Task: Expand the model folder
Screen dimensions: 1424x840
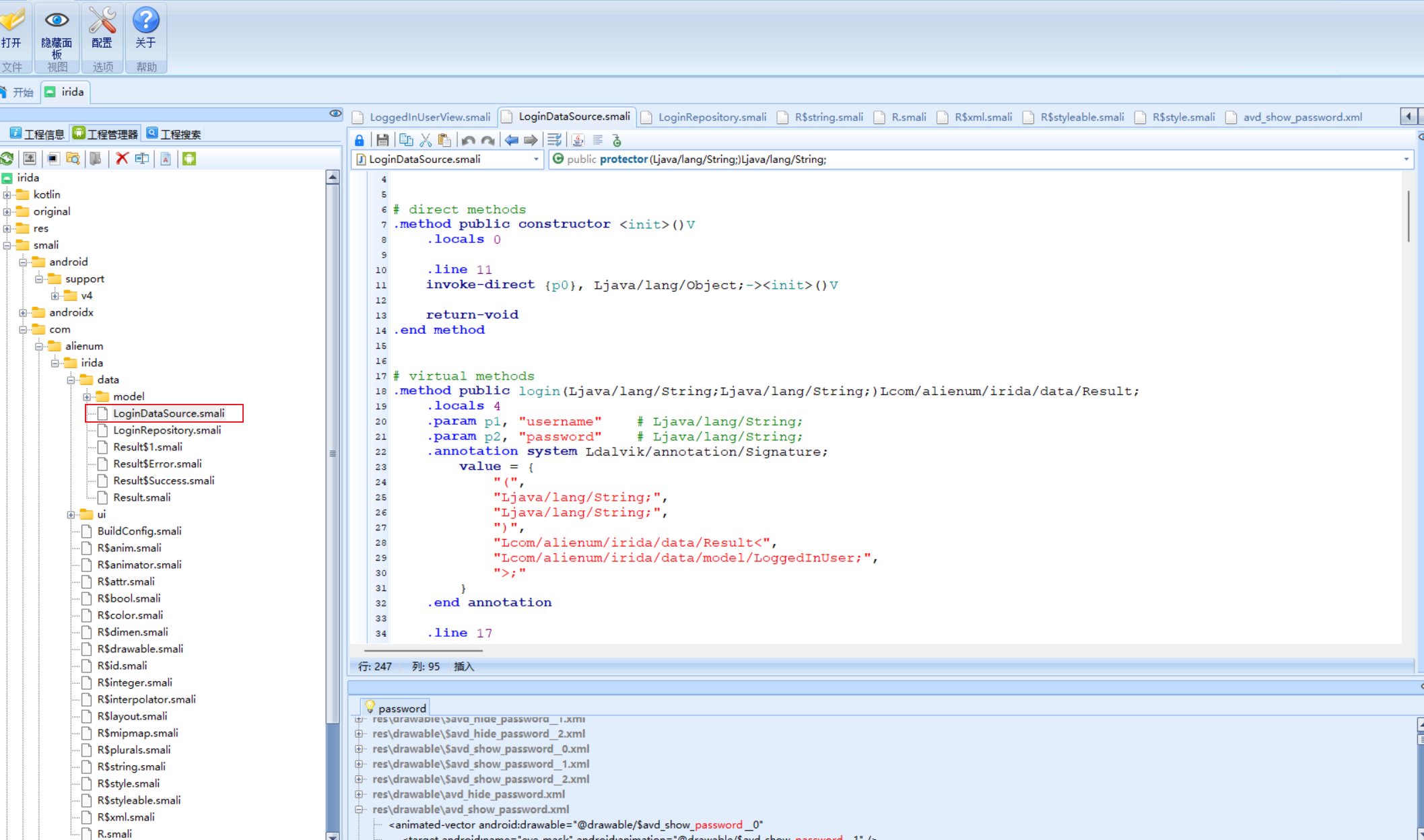Action: pos(88,396)
